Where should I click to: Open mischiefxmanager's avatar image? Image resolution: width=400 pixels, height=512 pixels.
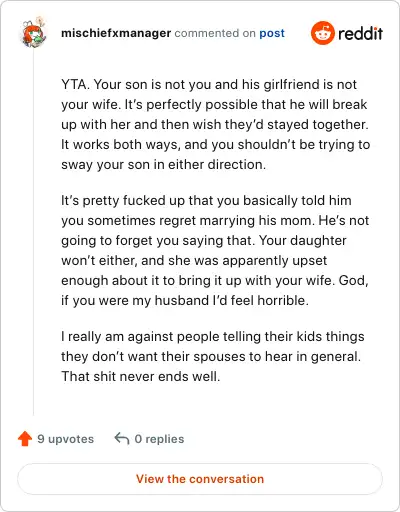tap(33, 33)
